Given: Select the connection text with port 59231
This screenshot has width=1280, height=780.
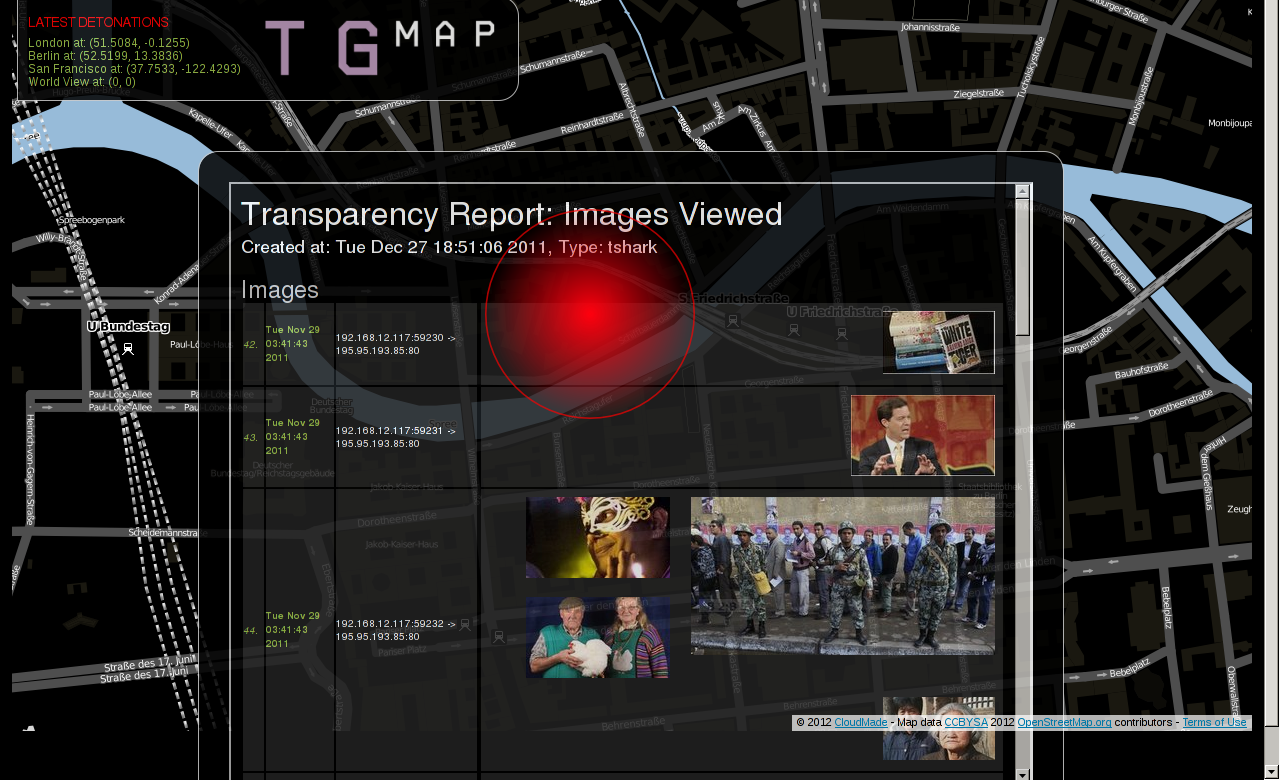Looking at the screenshot, I should tap(396, 437).
